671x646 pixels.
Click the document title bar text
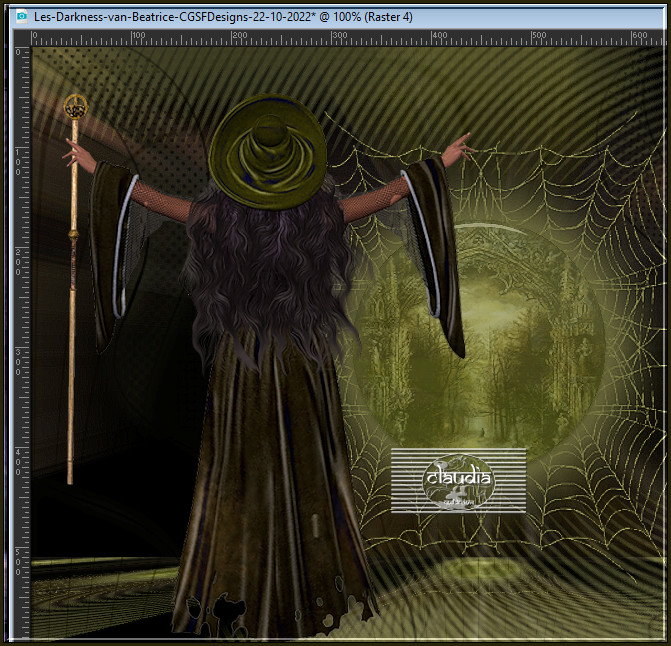pos(223,17)
